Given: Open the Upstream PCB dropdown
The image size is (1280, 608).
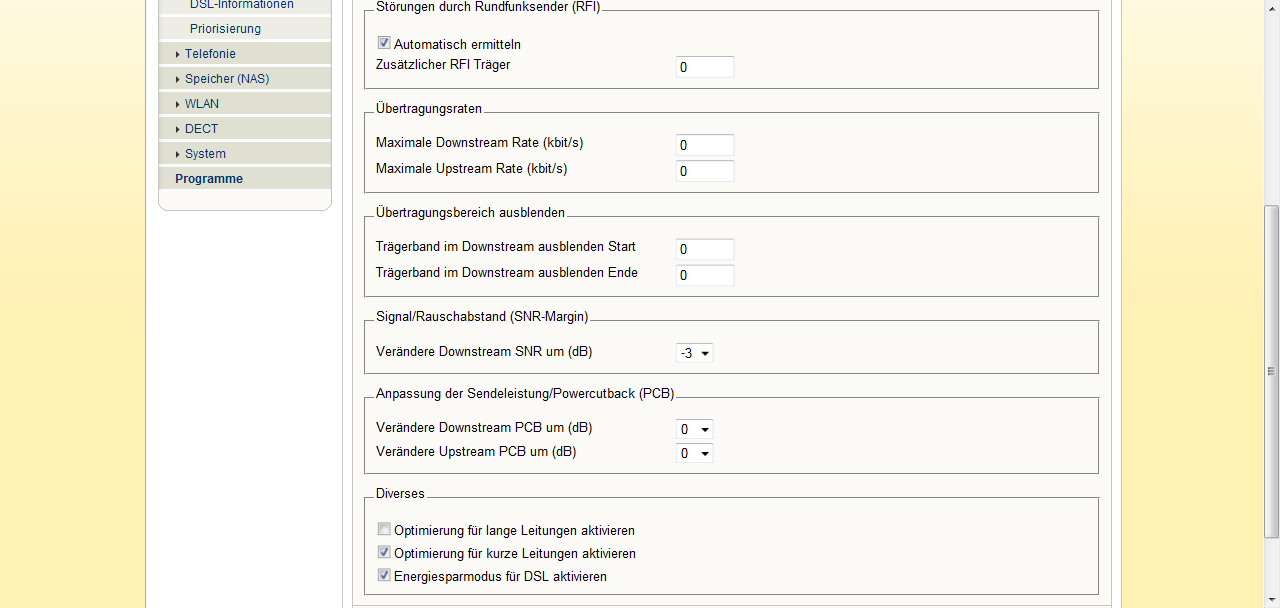Looking at the screenshot, I should point(695,454).
